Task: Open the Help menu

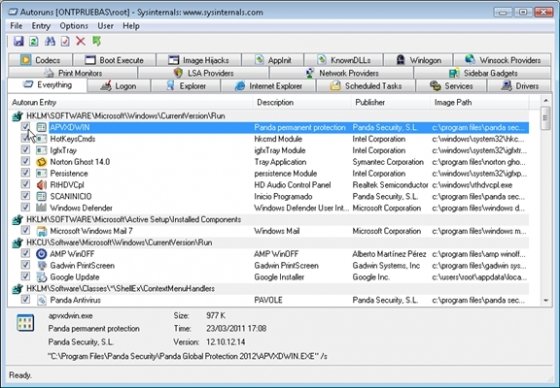Action: [x=131, y=26]
